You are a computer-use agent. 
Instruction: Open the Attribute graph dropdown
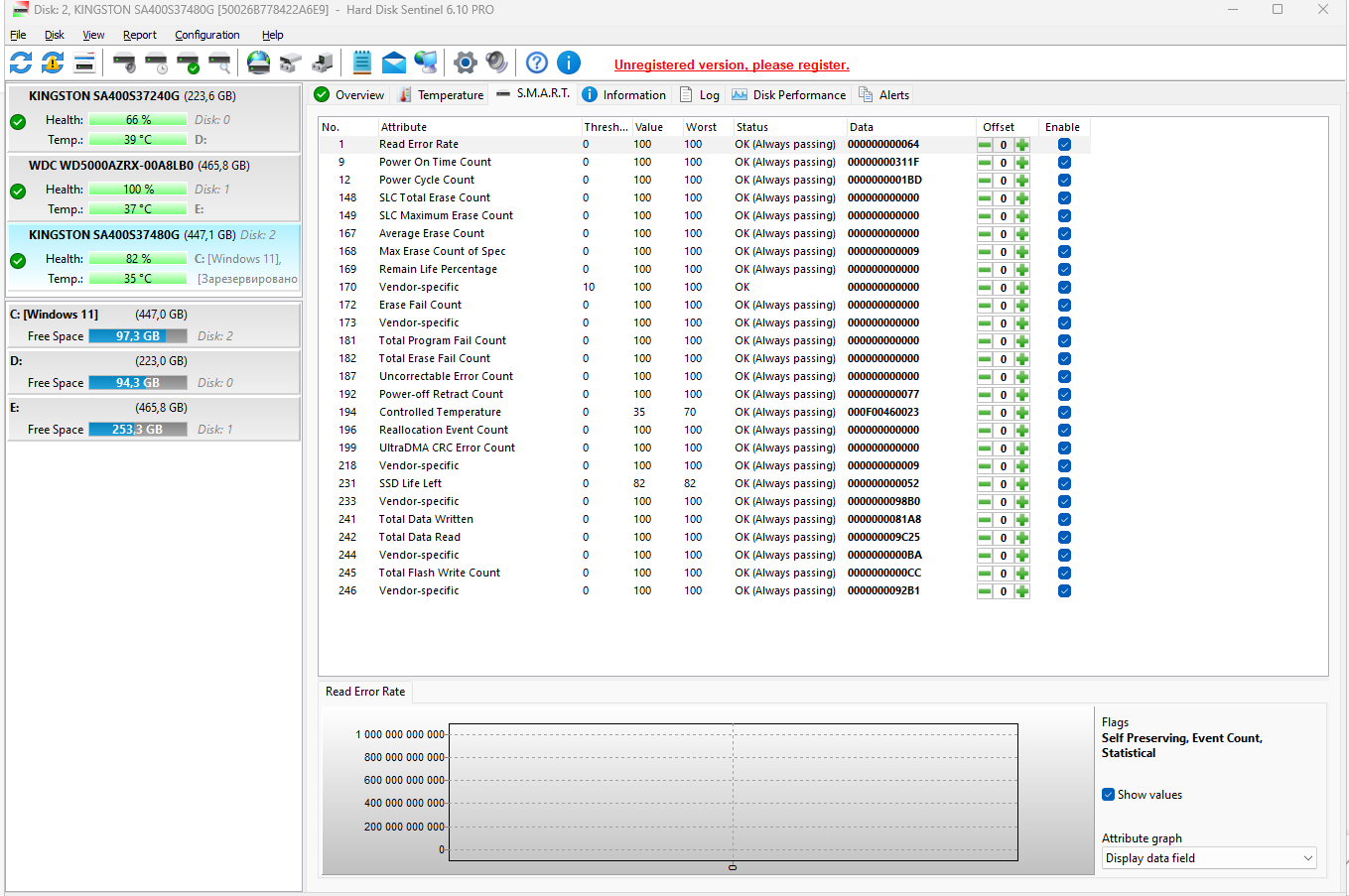coord(1209,858)
